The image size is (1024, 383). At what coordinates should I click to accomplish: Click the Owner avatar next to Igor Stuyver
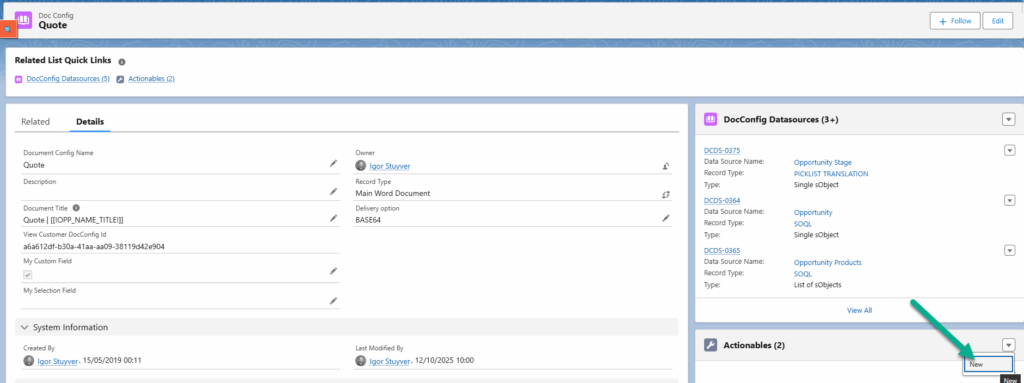[x=360, y=165]
